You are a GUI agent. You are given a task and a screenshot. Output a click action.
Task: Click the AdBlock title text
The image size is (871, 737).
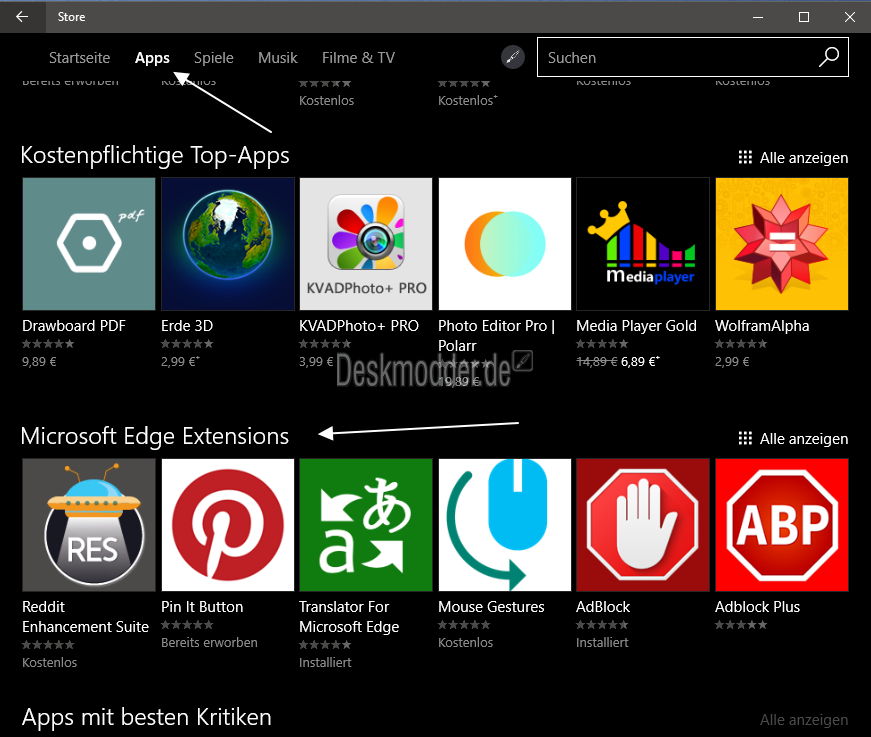(x=603, y=606)
